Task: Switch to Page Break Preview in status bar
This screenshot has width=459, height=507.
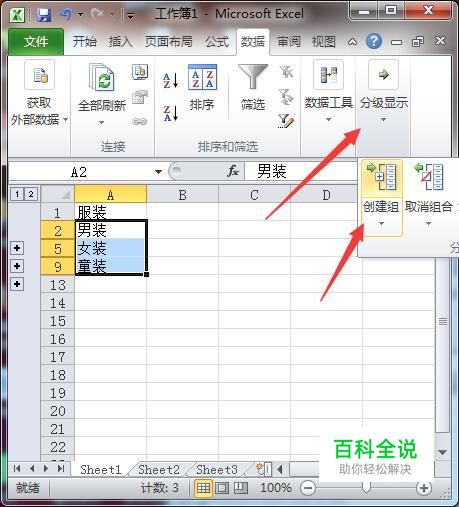Action: pyautogui.click(x=241, y=488)
